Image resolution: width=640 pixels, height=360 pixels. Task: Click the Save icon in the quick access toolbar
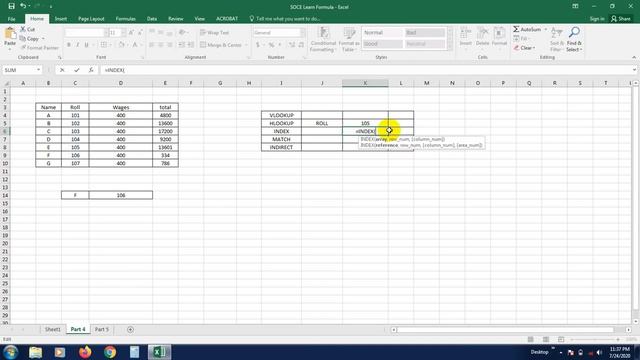(x=11, y=6)
